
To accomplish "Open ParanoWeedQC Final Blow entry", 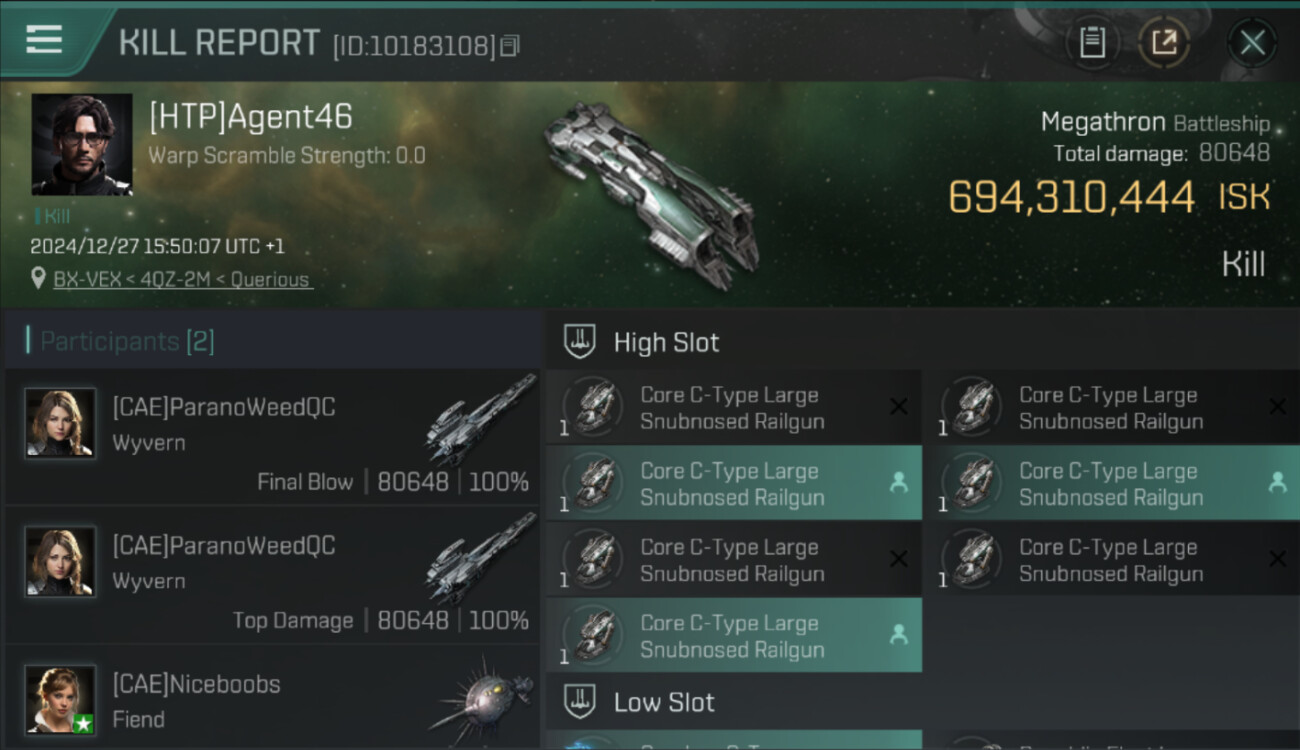I will coord(272,437).
